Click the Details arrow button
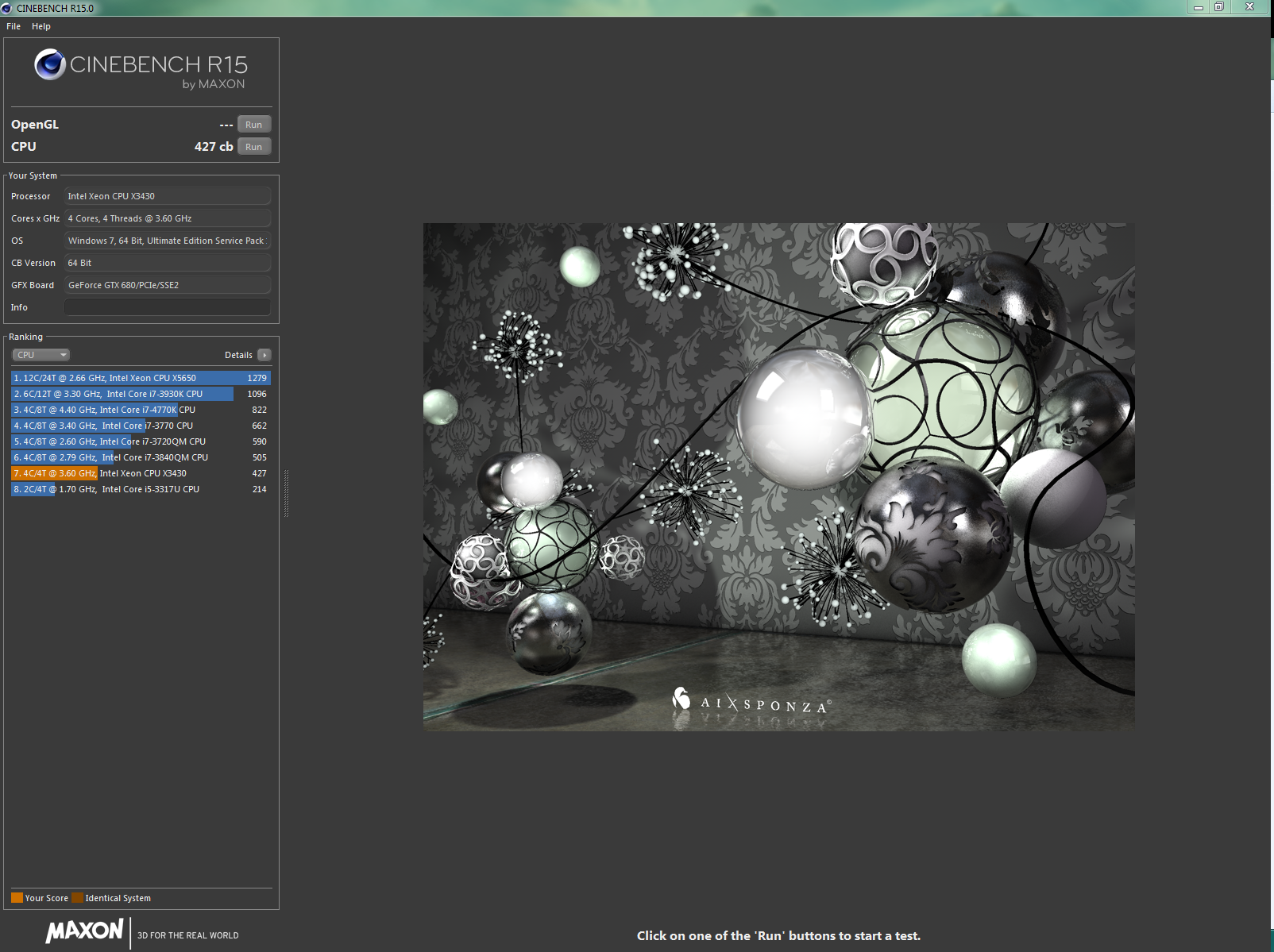Screen dimensions: 1274x952 tap(264, 355)
